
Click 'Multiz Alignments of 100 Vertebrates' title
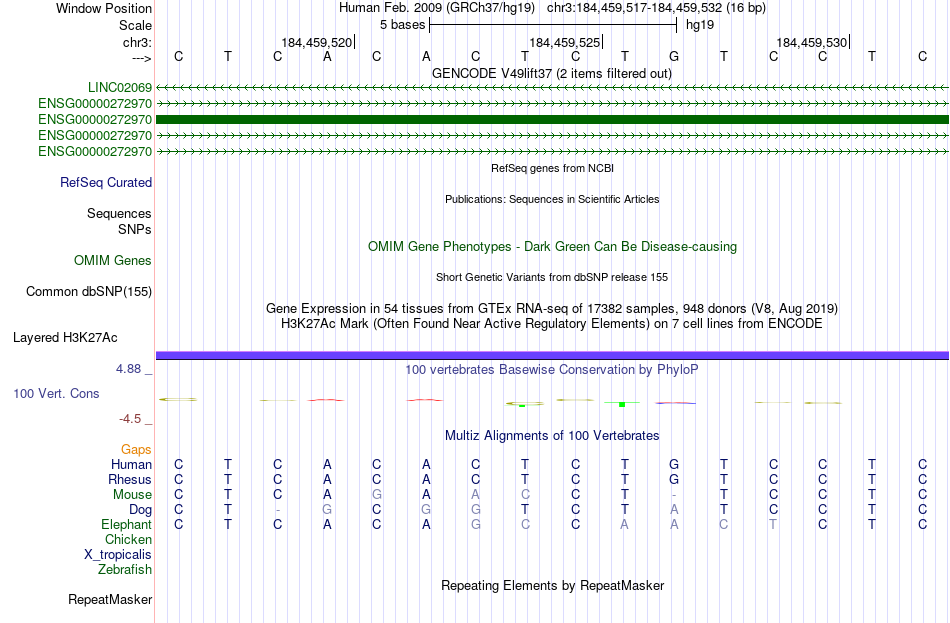(x=552, y=436)
